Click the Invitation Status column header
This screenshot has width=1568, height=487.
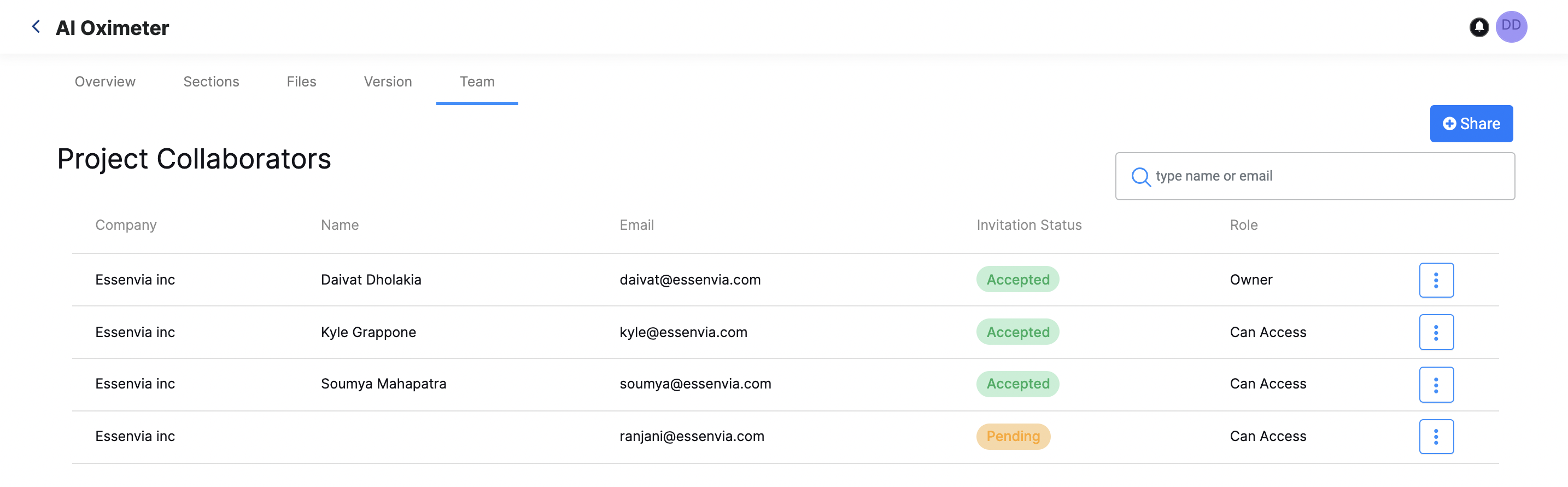(1029, 225)
